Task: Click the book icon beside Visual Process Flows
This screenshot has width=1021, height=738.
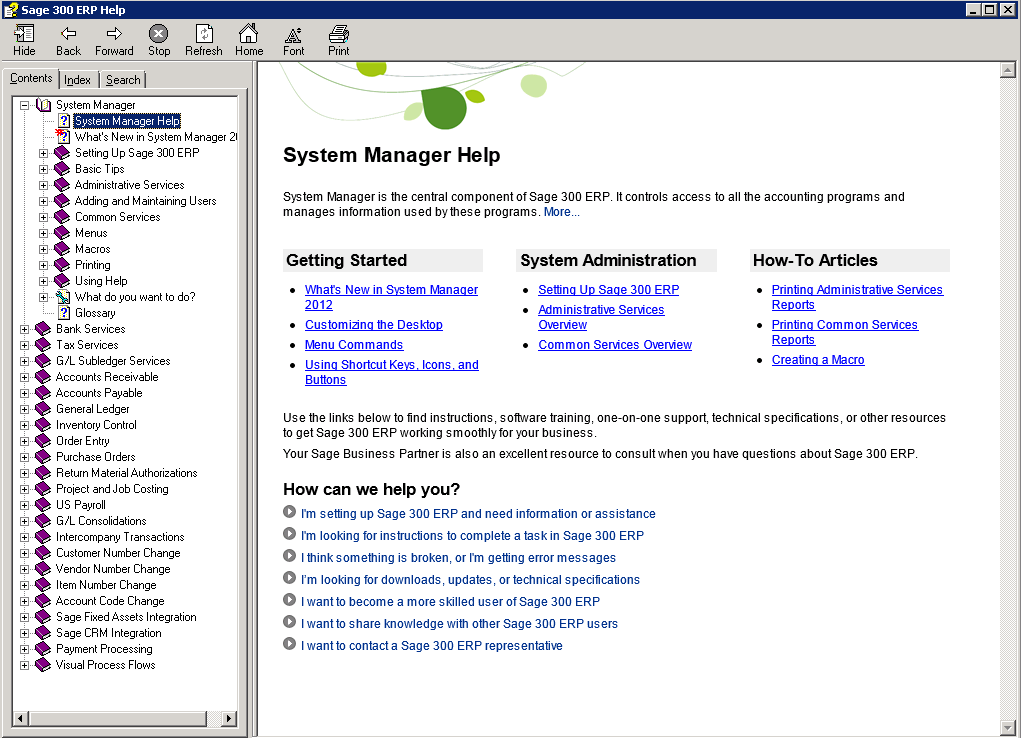Action: point(43,665)
